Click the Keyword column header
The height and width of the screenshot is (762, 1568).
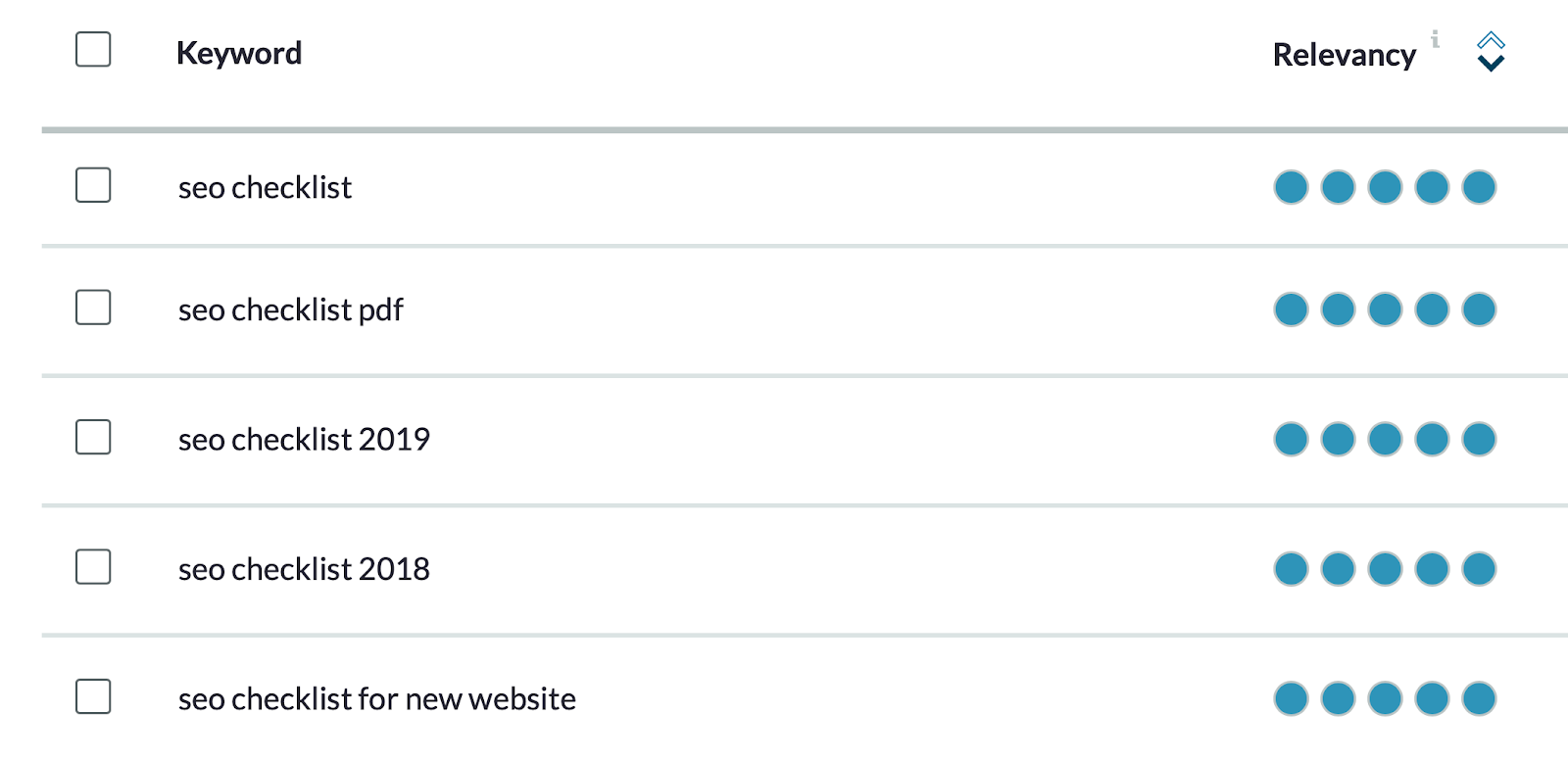tap(239, 53)
